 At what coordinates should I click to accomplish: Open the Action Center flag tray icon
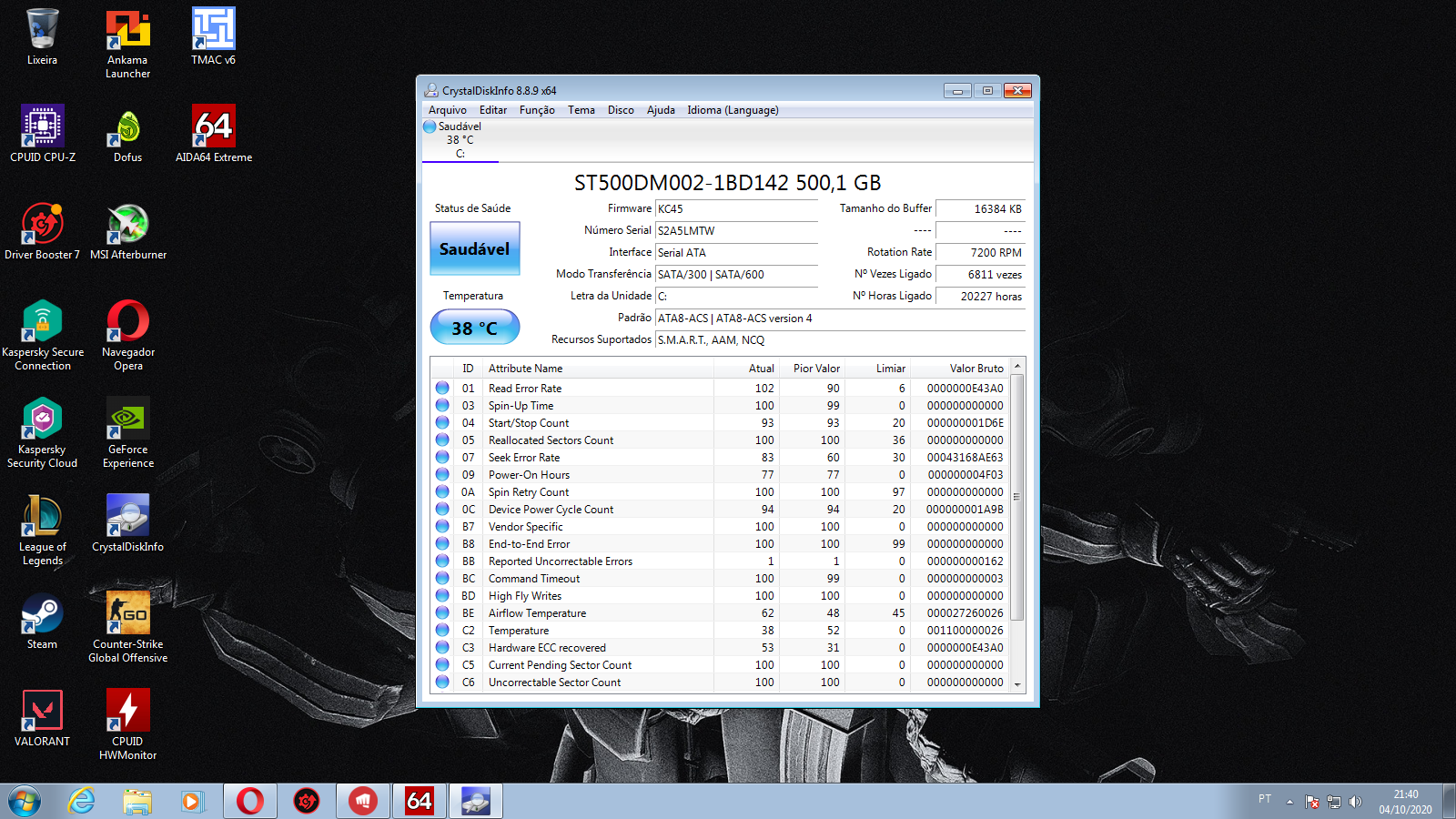point(1312,802)
